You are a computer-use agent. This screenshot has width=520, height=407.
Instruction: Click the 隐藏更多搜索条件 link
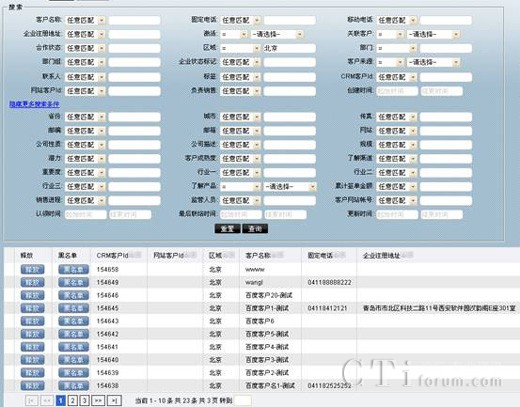click(x=34, y=104)
